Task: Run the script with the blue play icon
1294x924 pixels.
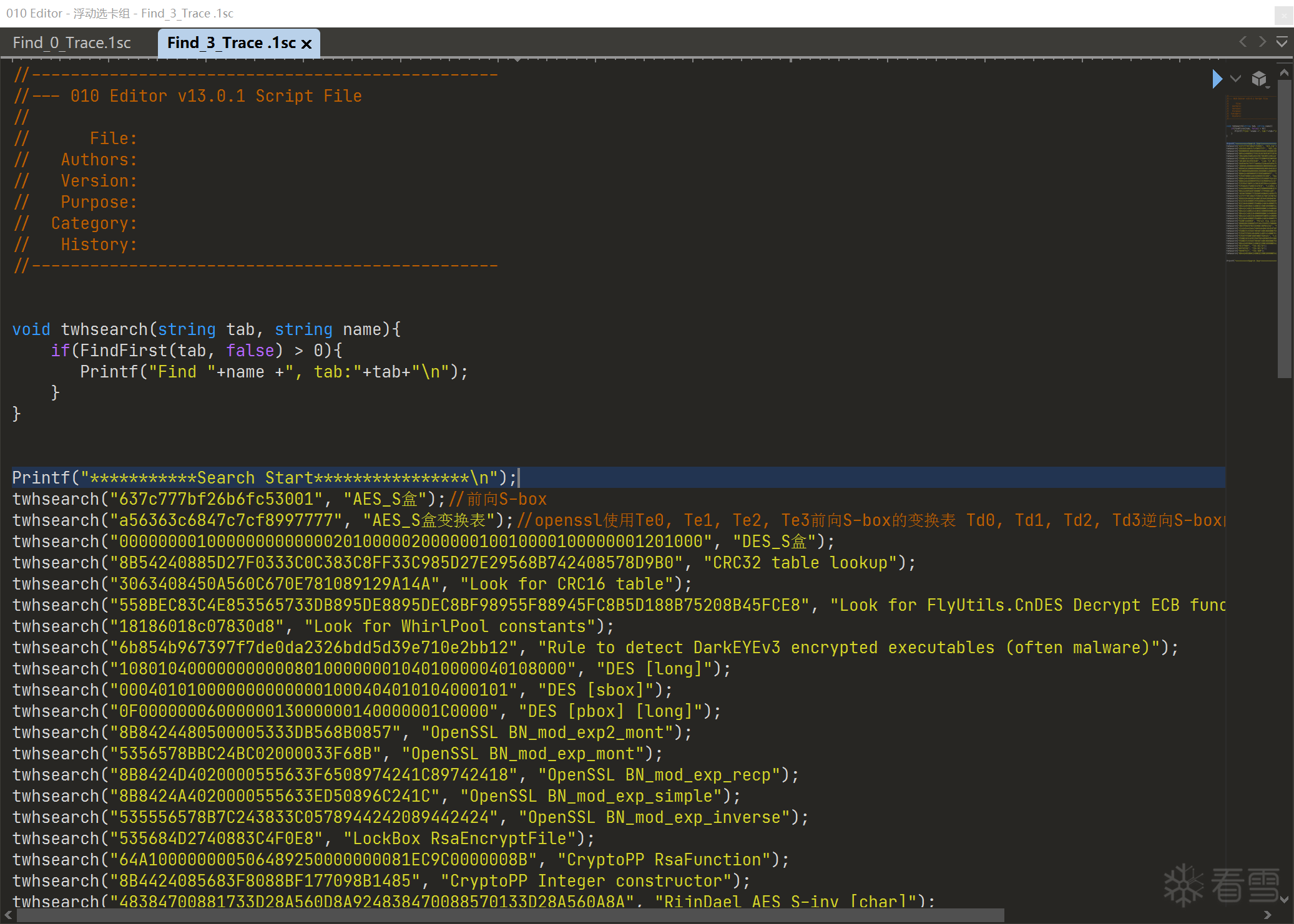Action: pos(1217,79)
